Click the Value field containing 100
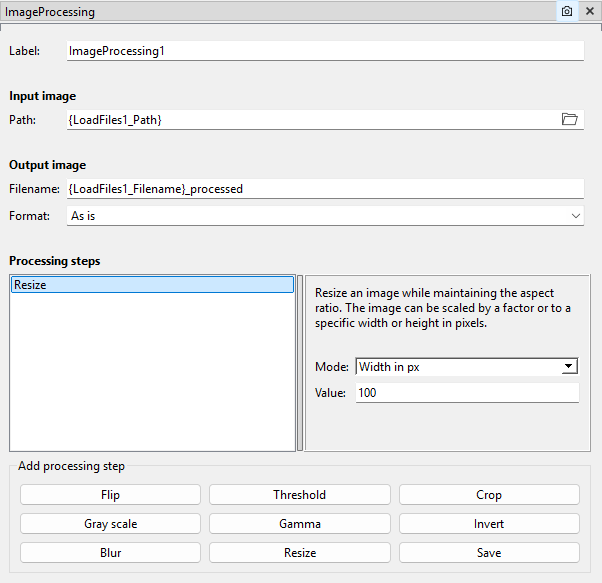 467,393
